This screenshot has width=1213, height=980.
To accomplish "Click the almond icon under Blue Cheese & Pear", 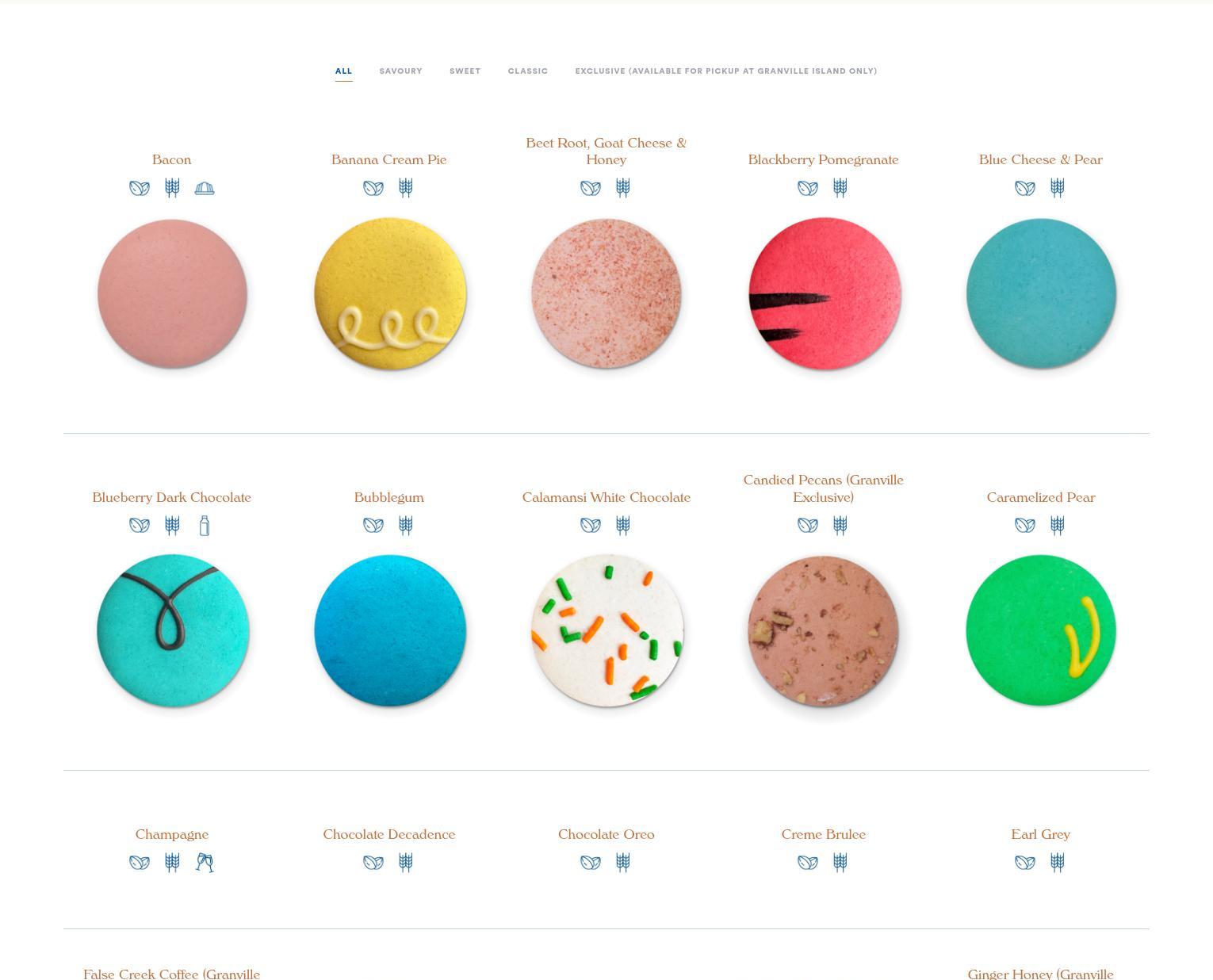I will (x=1024, y=188).
